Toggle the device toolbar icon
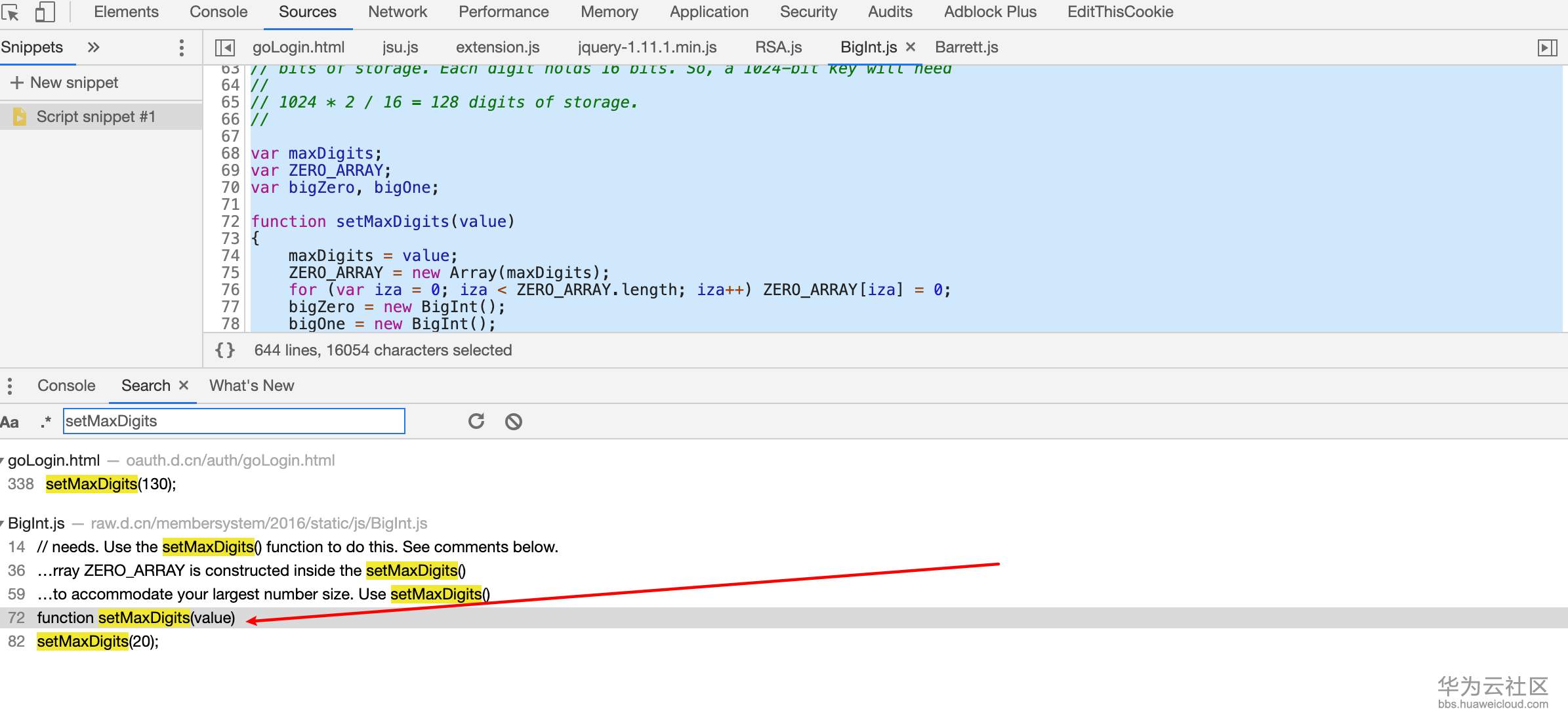The image size is (1568, 728). pyautogui.click(x=44, y=12)
